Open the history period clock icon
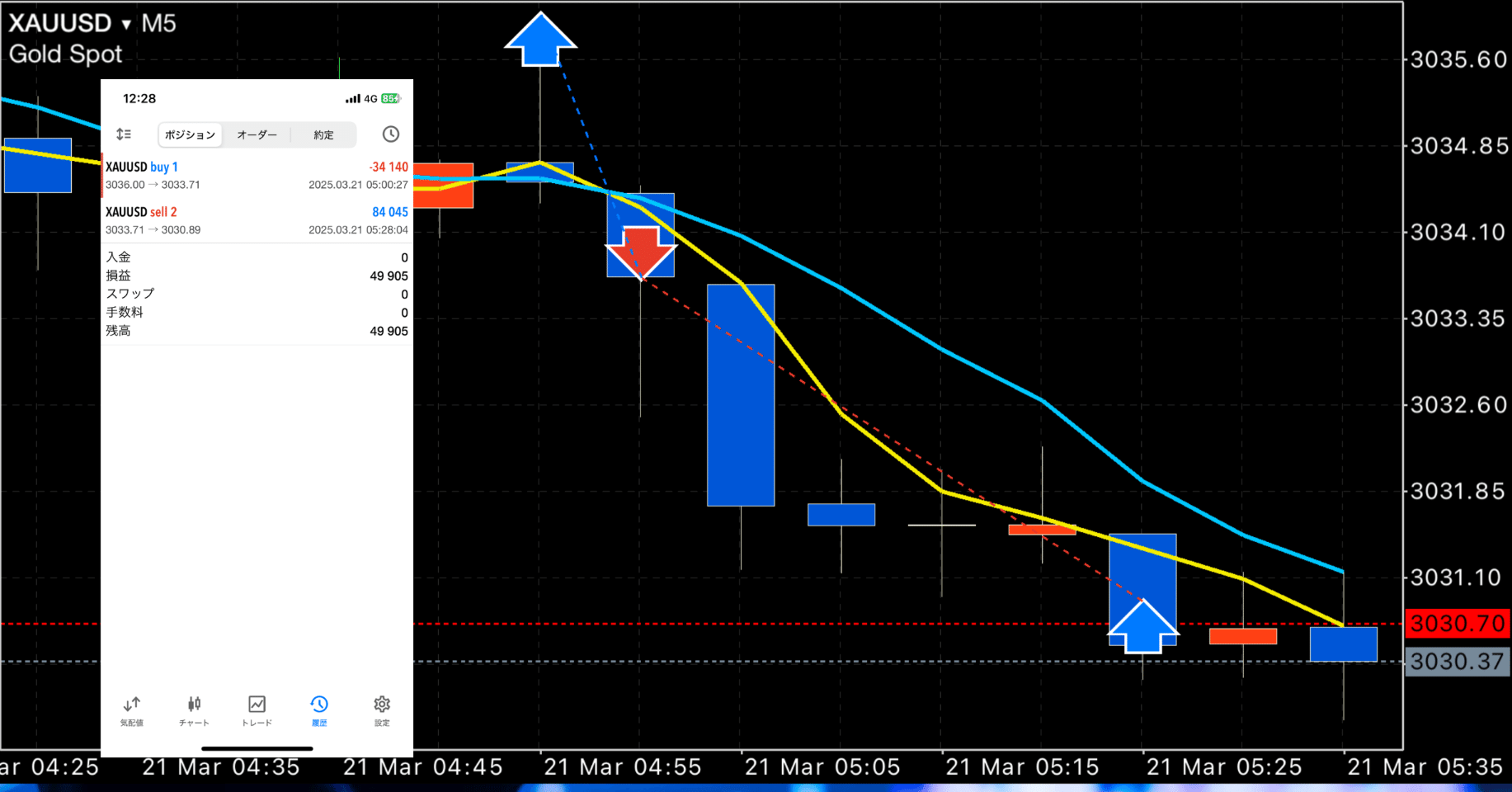1512x792 pixels. tap(391, 134)
